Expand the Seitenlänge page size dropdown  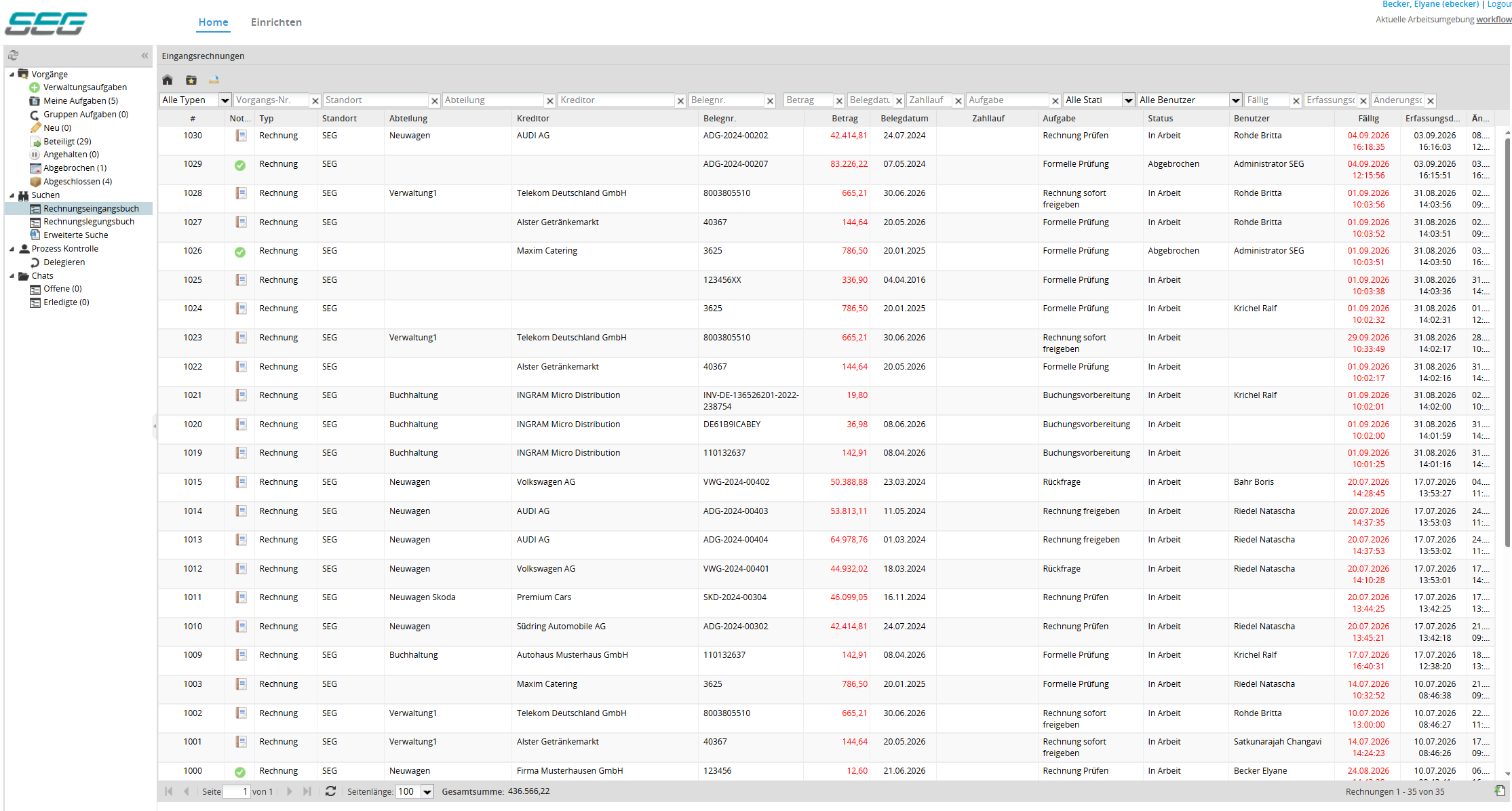tap(427, 791)
